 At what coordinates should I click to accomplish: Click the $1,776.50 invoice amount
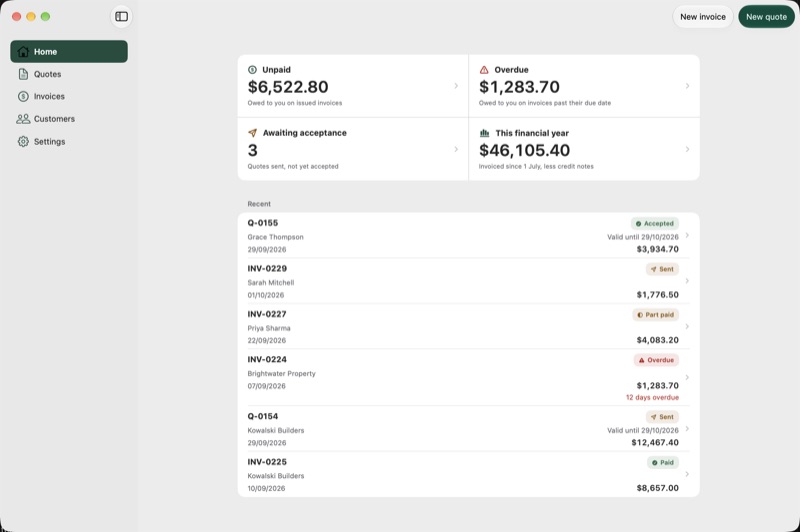pyautogui.click(x=658, y=295)
